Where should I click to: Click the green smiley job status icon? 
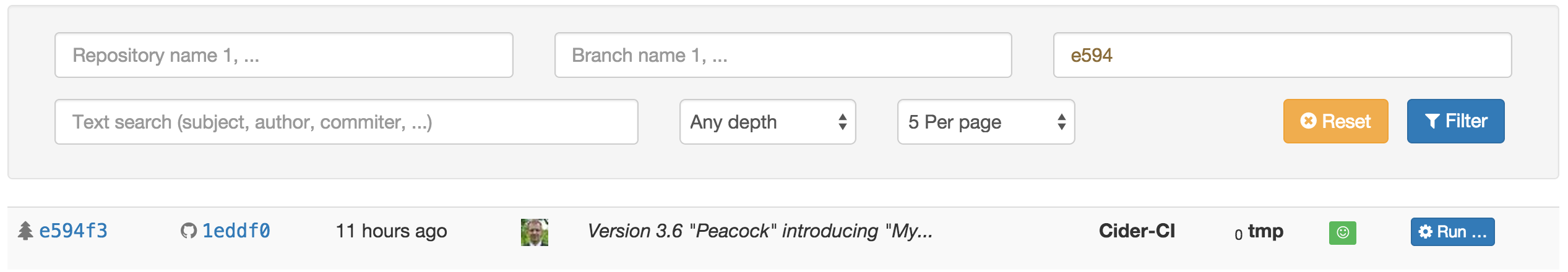coord(1342,232)
